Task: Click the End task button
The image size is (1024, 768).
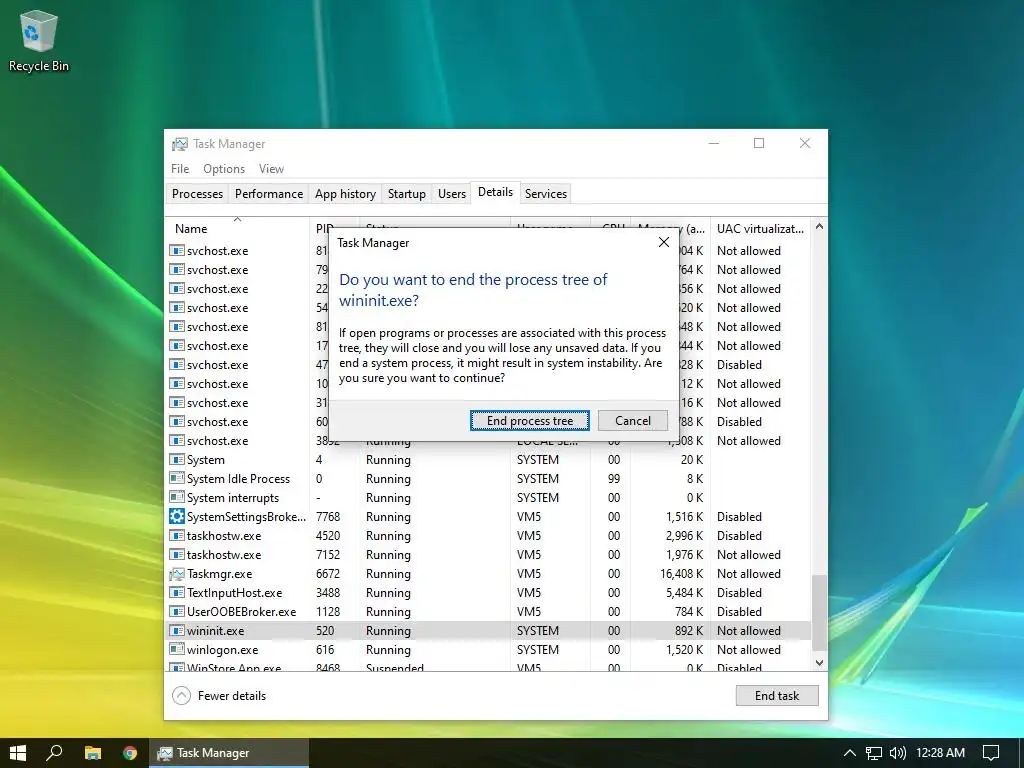Action: click(x=776, y=696)
